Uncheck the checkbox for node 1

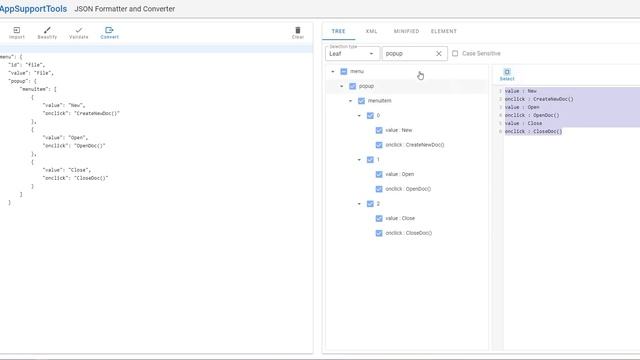click(x=370, y=160)
